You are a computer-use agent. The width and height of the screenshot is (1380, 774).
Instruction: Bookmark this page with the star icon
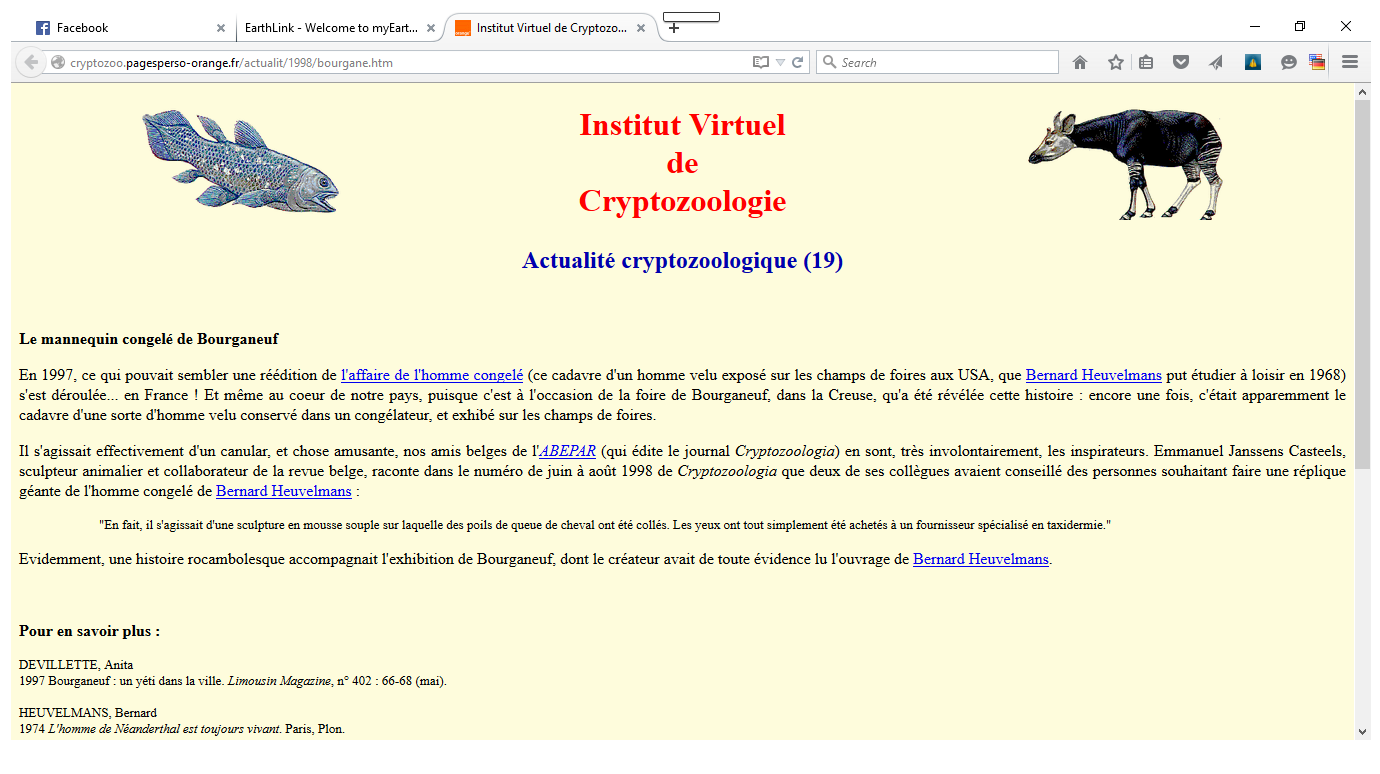[x=1116, y=62]
